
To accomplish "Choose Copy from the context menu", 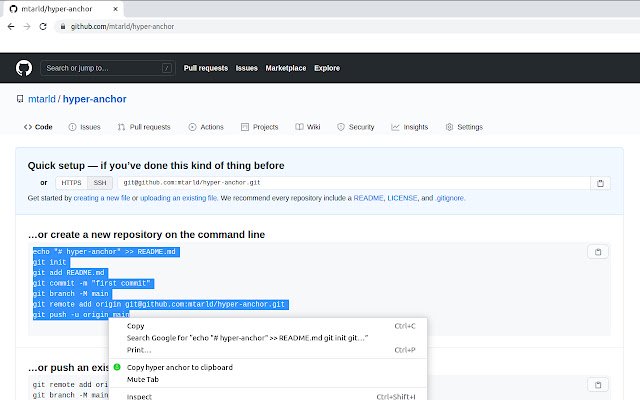I will (x=268, y=326).
